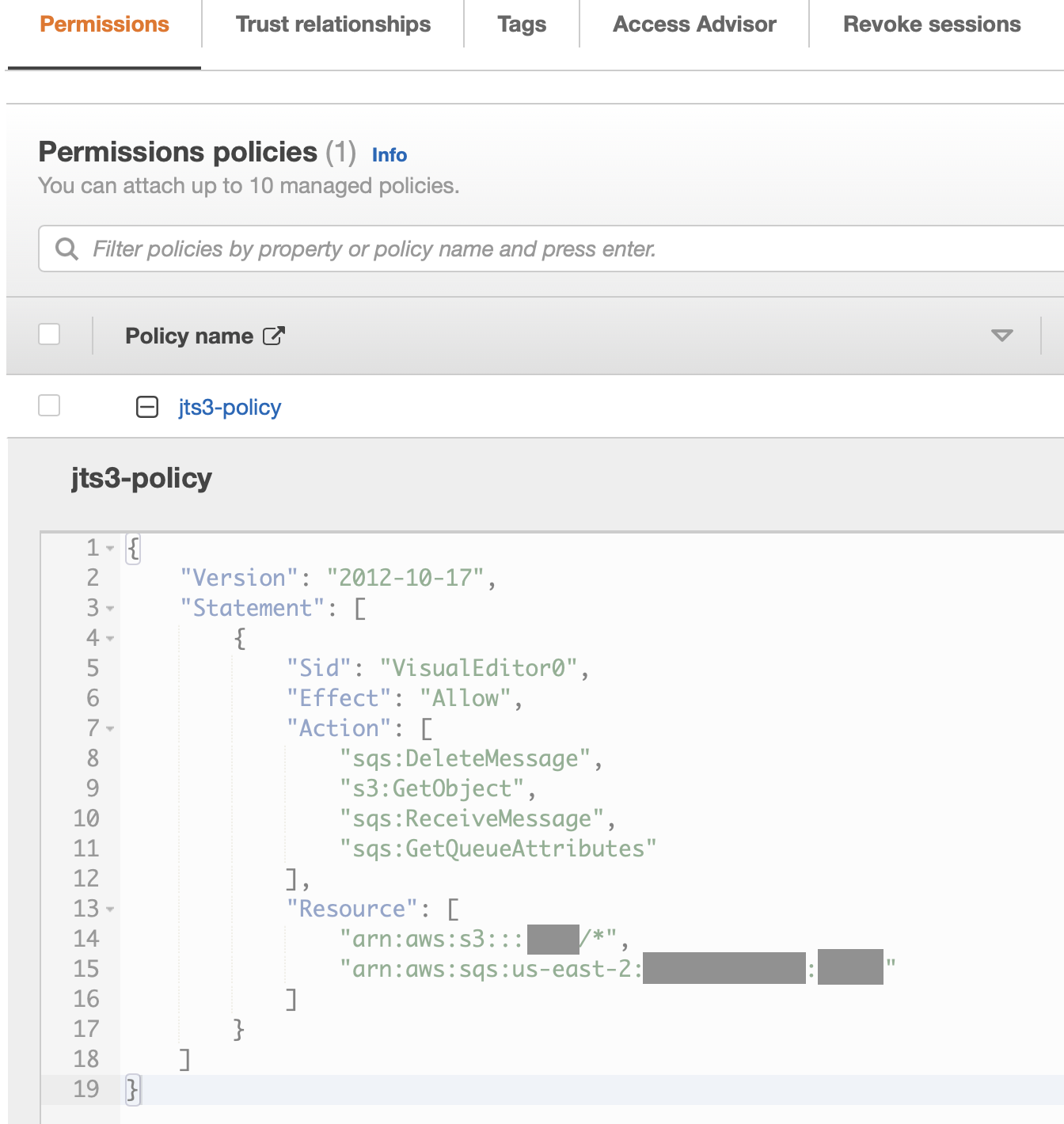1064x1124 pixels.
Task: Click the "Version" key on line 2
Action: point(239,578)
